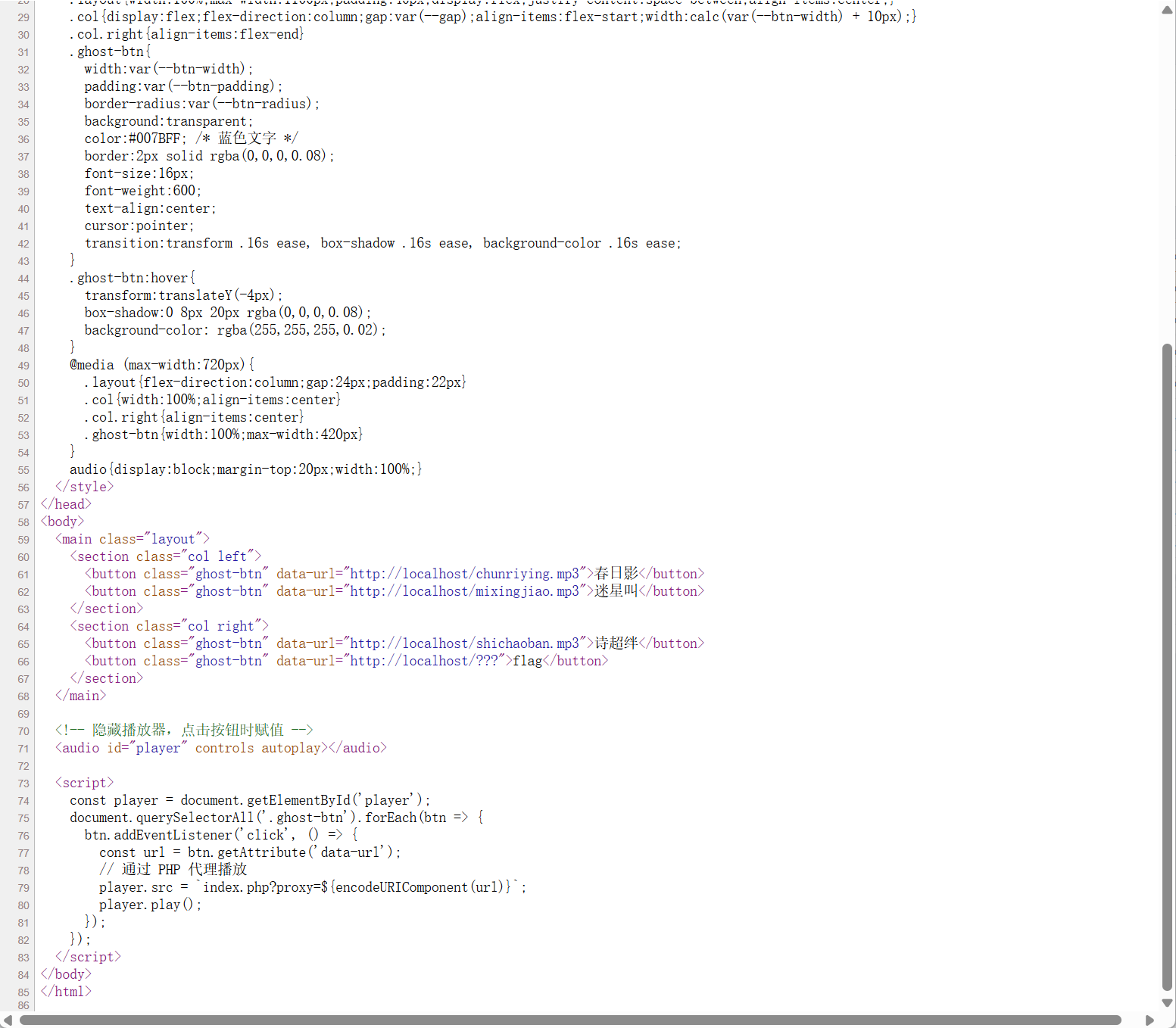Viewport: 1176px width, 1028px height.
Task: Click the flag button label text
Action: coord(527,661)
